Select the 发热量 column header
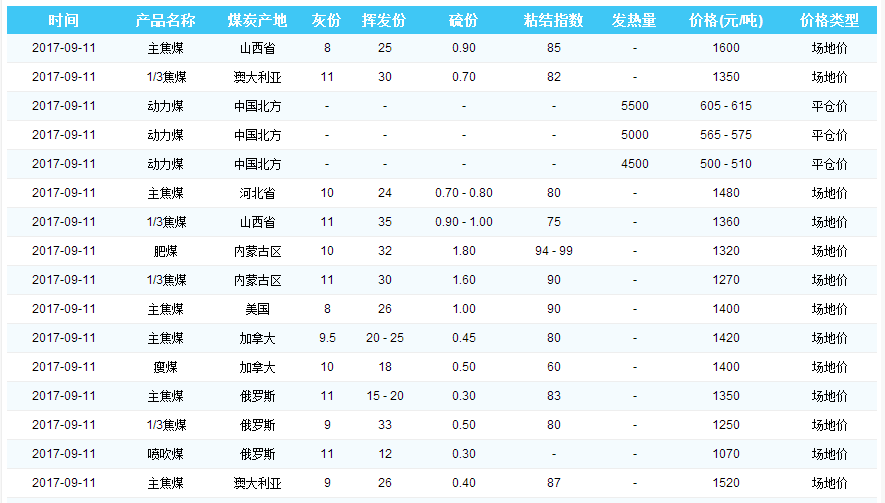 point(634,21)
